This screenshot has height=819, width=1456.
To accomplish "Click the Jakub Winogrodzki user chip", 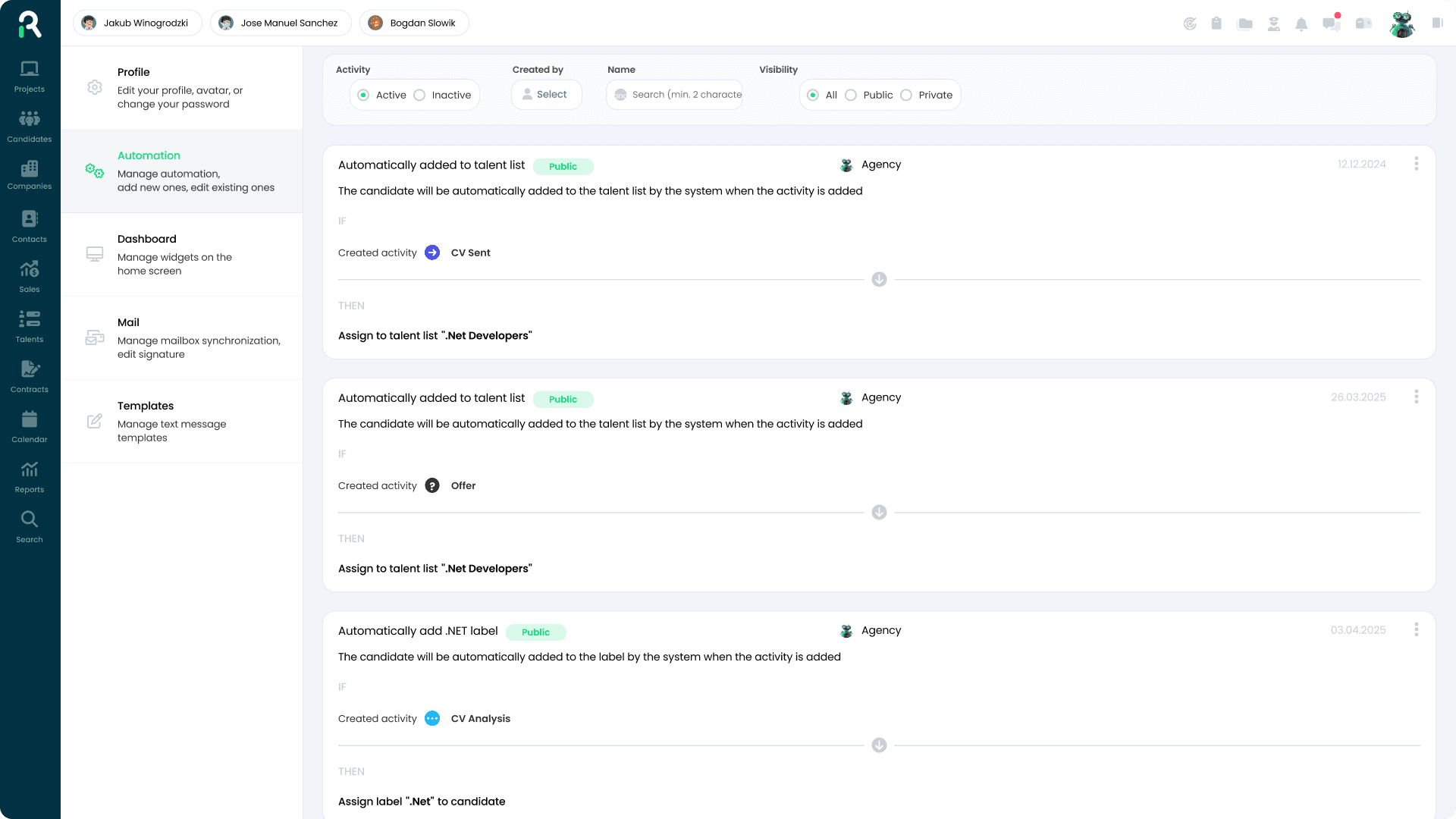I will tap(137, 23).
